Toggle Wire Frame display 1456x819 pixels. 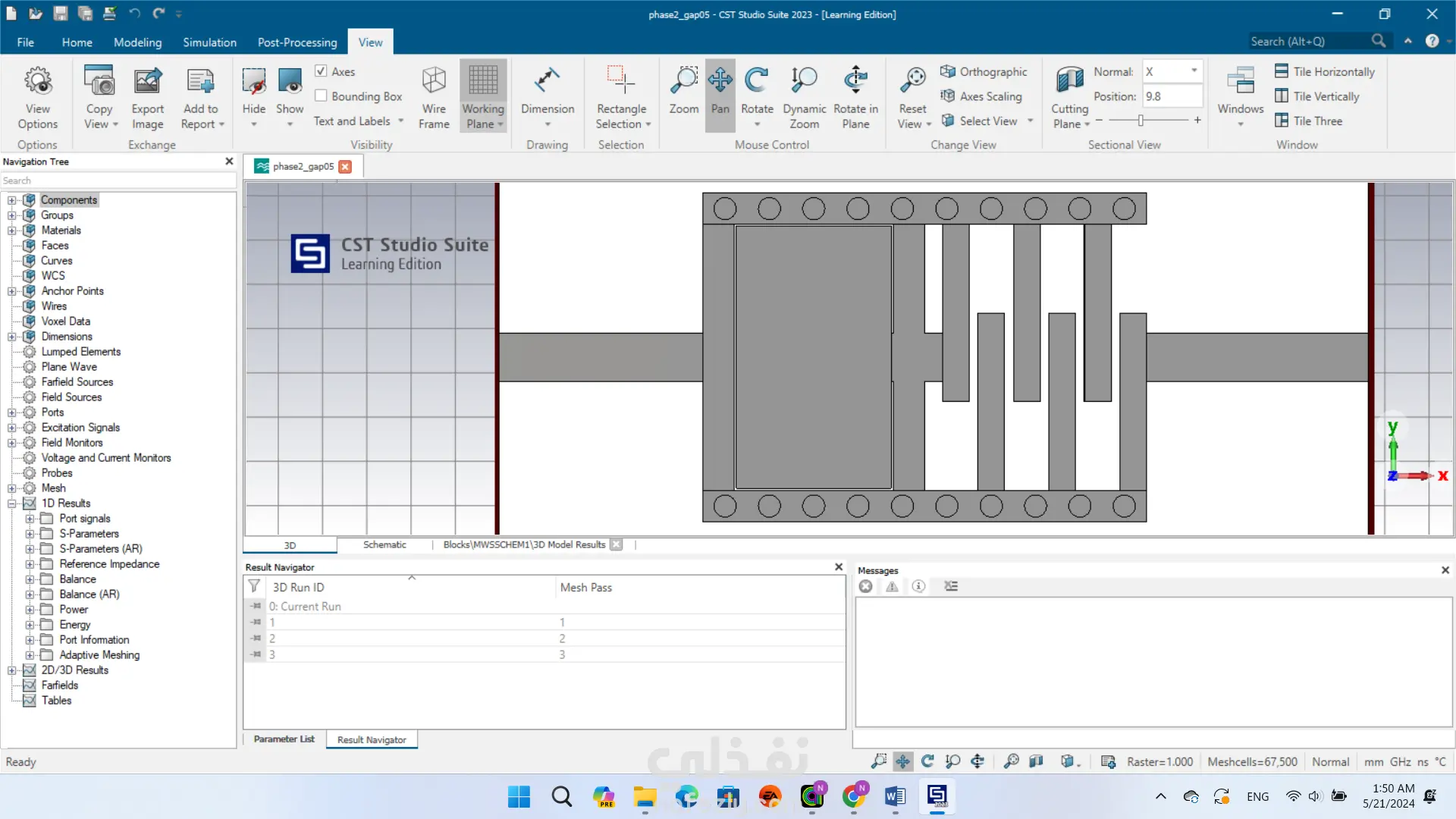click(434, 98)
